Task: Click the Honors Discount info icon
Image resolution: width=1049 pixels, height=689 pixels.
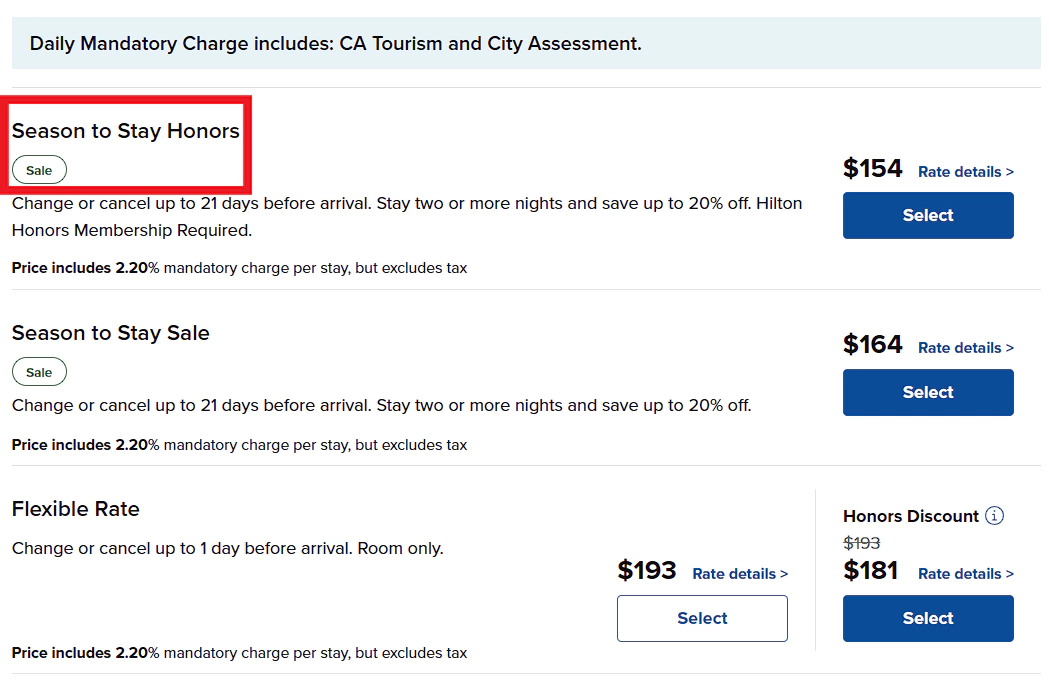Action: click(994, 516)
